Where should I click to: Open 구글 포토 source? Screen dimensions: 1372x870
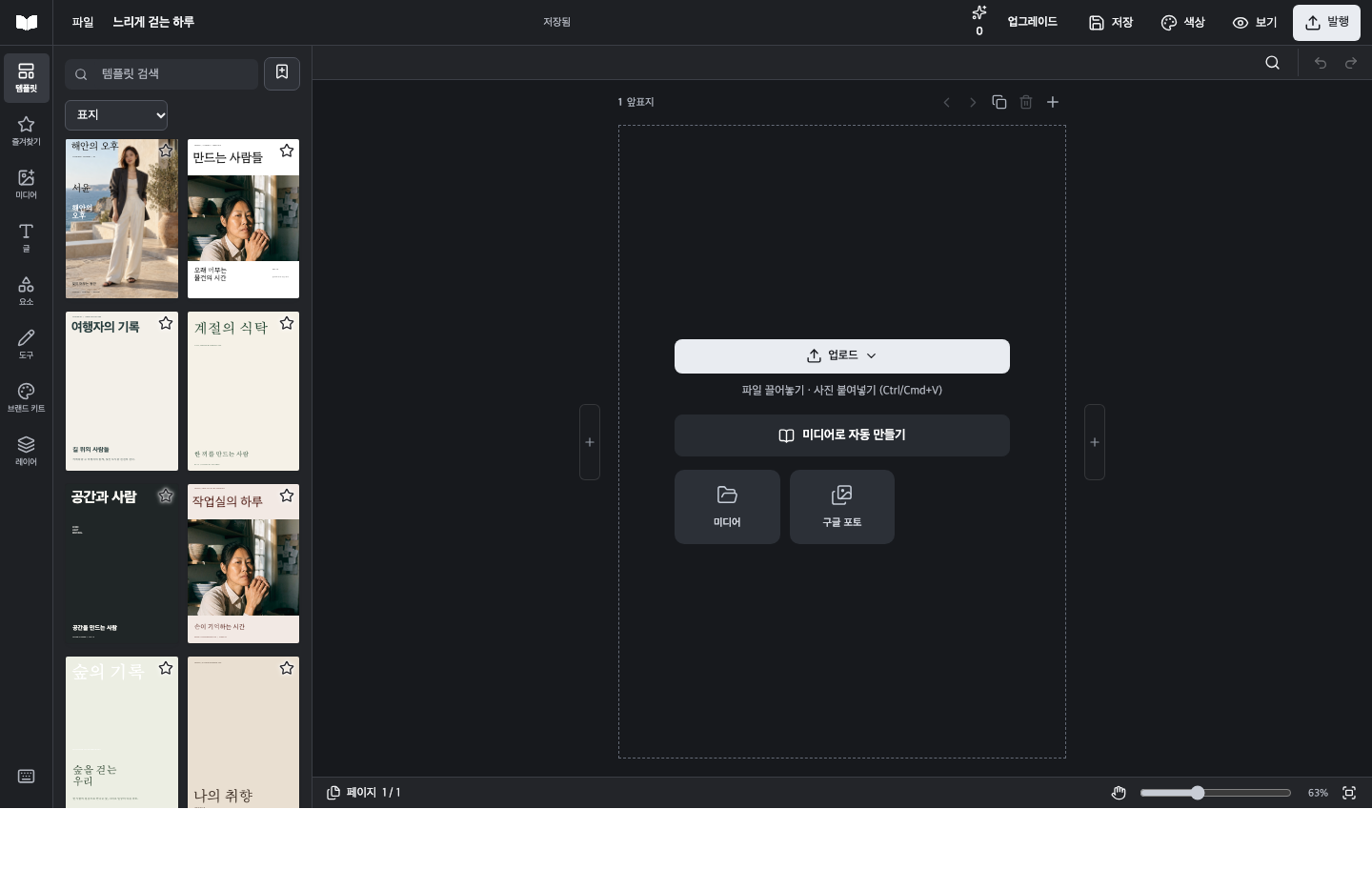842,507
